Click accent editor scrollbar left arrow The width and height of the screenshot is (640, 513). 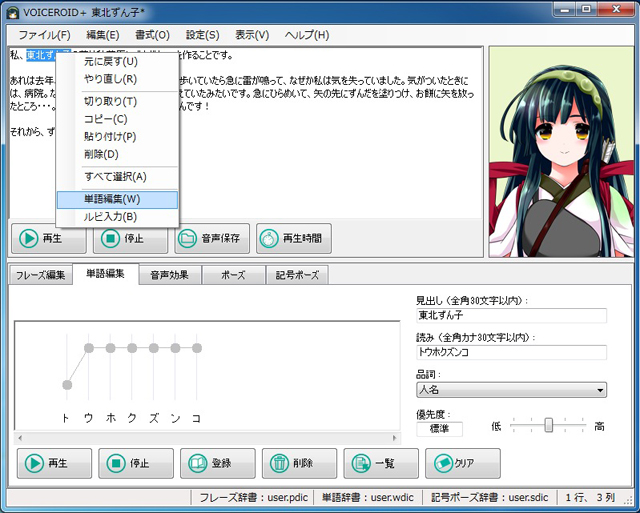[x=20, y=438]
